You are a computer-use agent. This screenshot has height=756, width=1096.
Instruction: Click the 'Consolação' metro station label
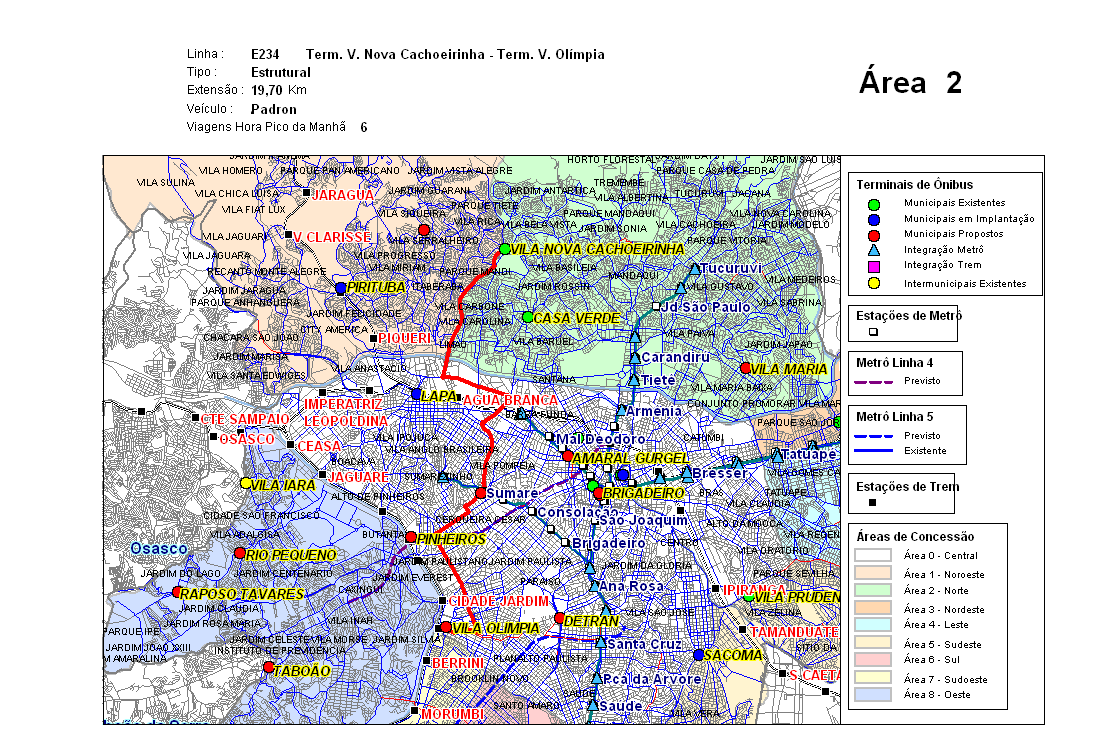point(577,512)
